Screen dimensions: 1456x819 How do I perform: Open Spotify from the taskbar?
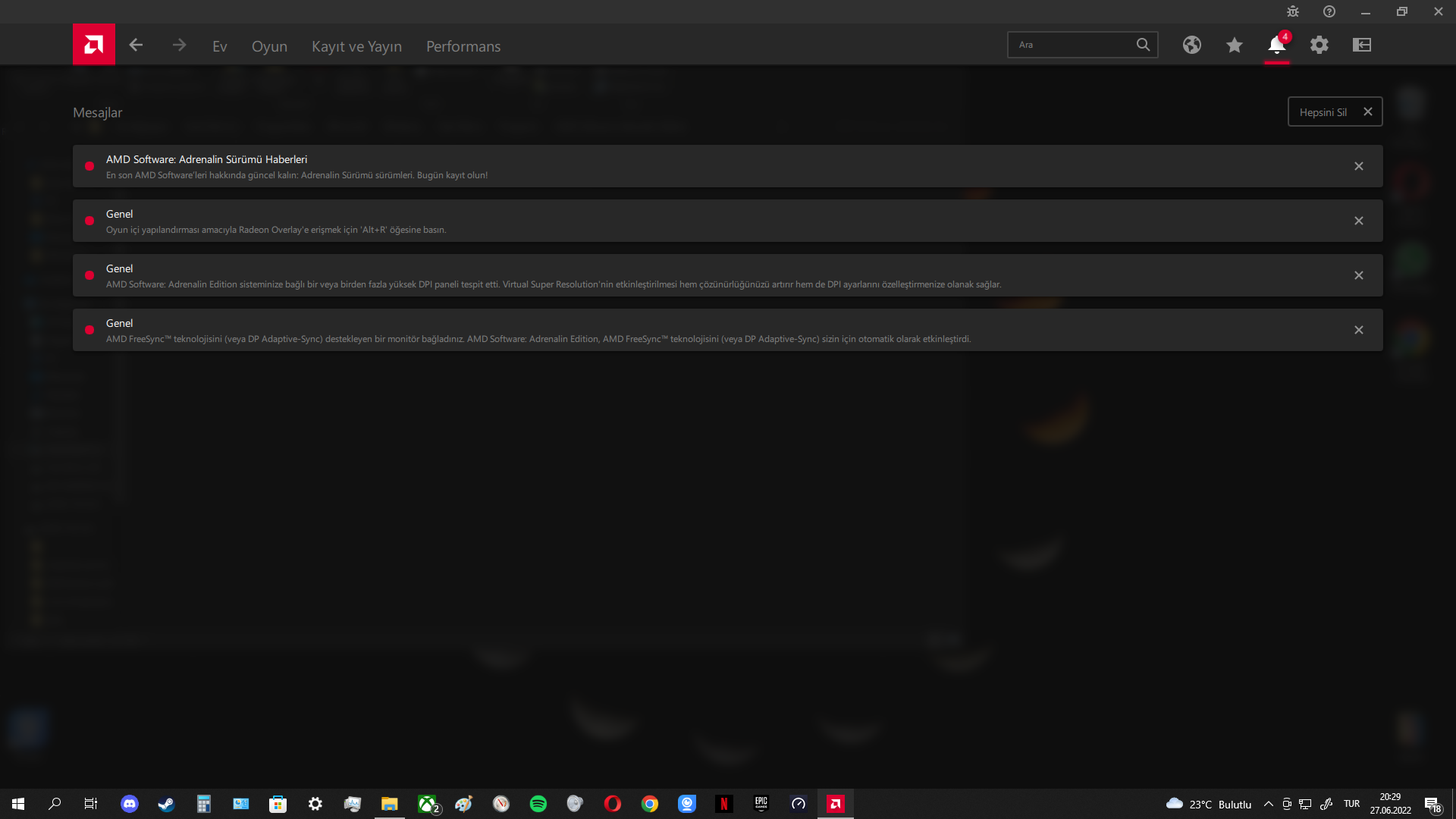pyautogui.click(x=538, y=804)
